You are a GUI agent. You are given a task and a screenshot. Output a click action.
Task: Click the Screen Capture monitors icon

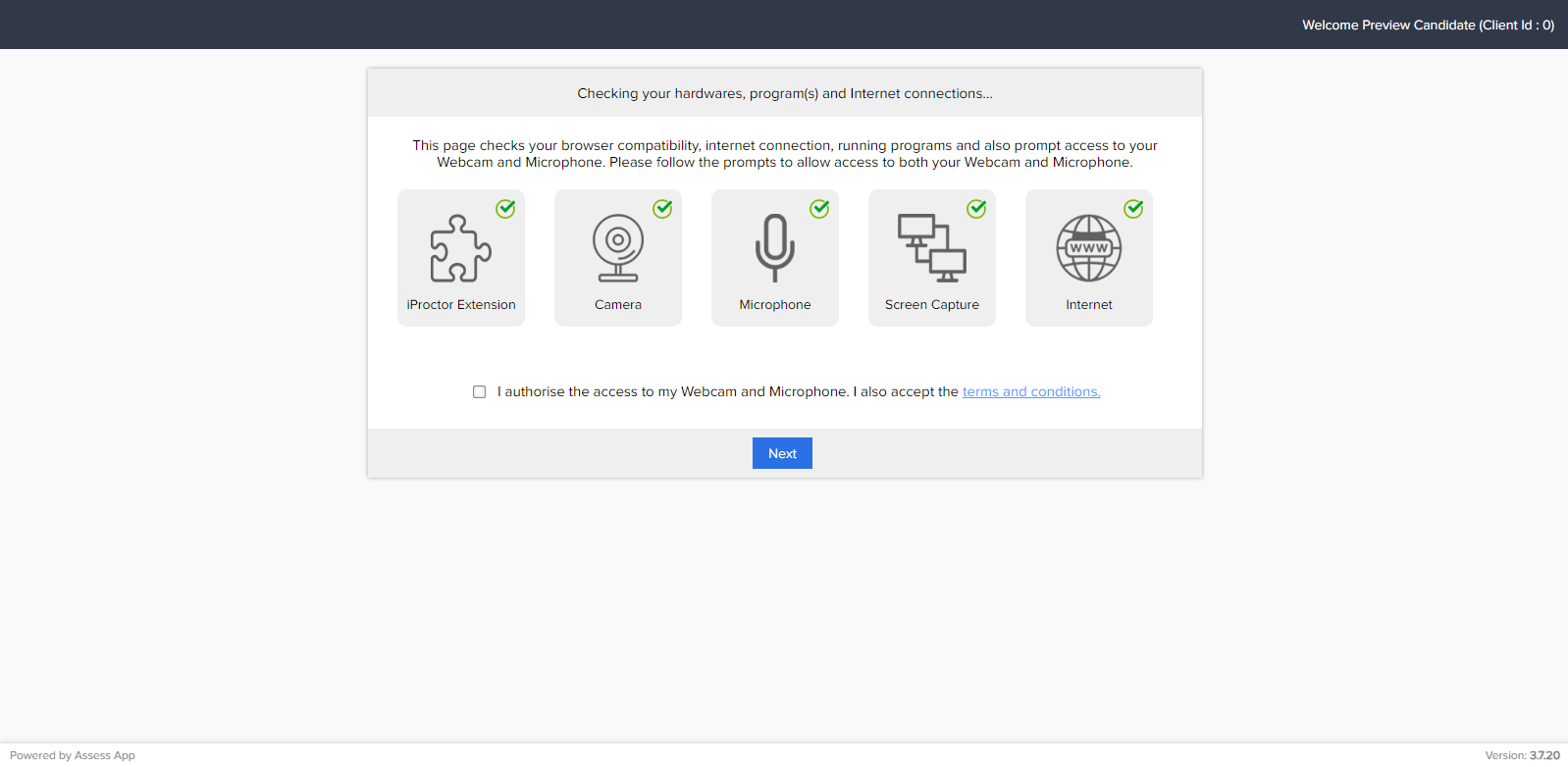pos(931,248)
